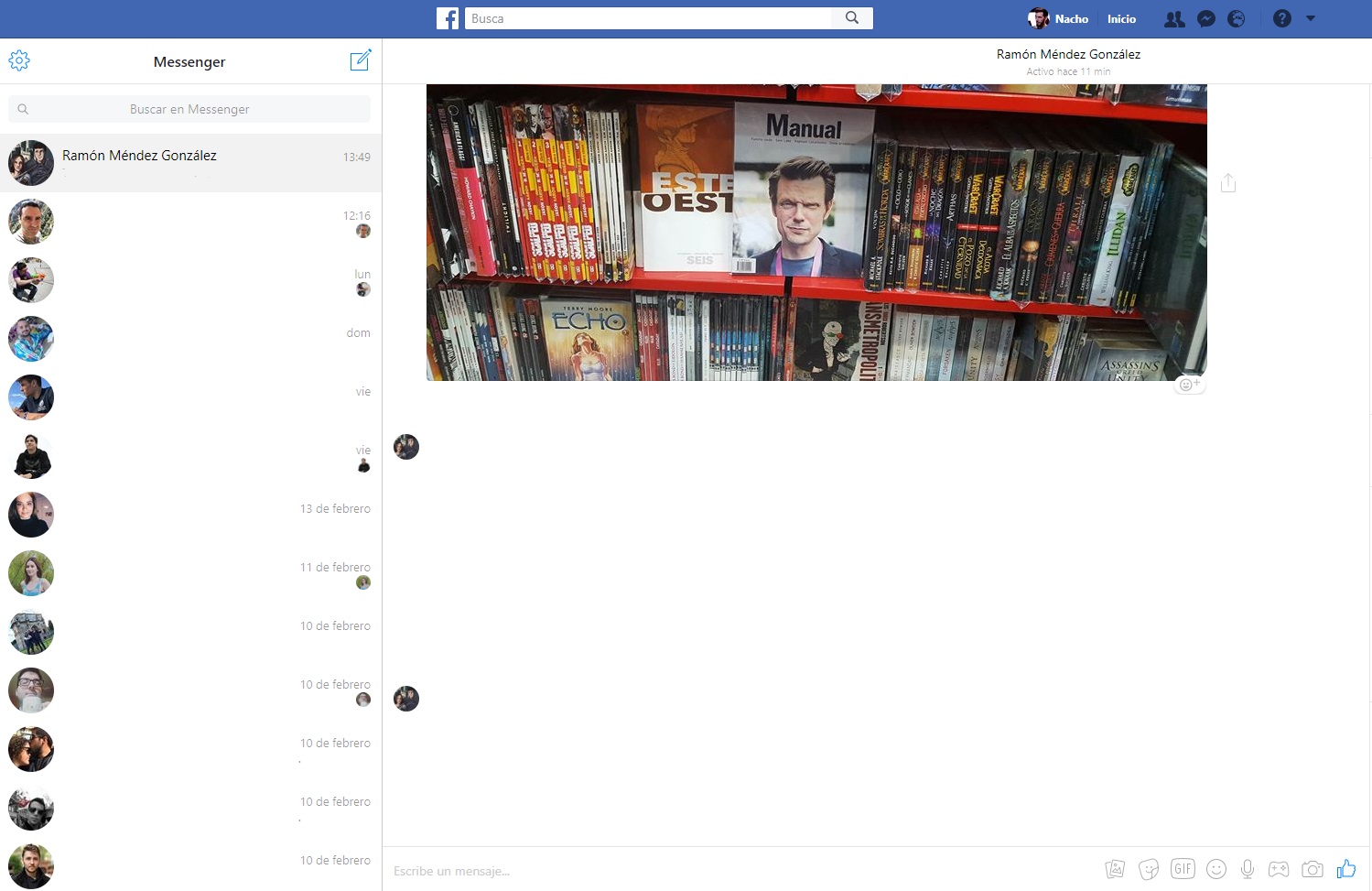Attach photos using the image icon
The height and width of the screenshot is (891, 1372).
pos(1115,869)
